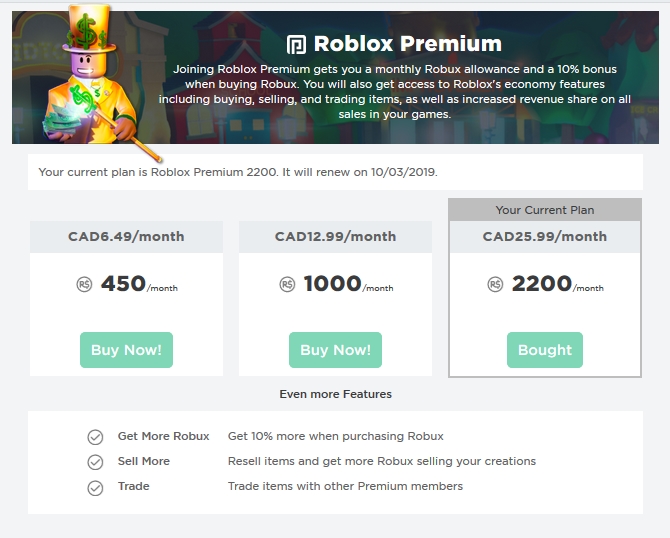Select the CAD12.99/month plan header
670x538 pixels.
click(x=335, y=237)
